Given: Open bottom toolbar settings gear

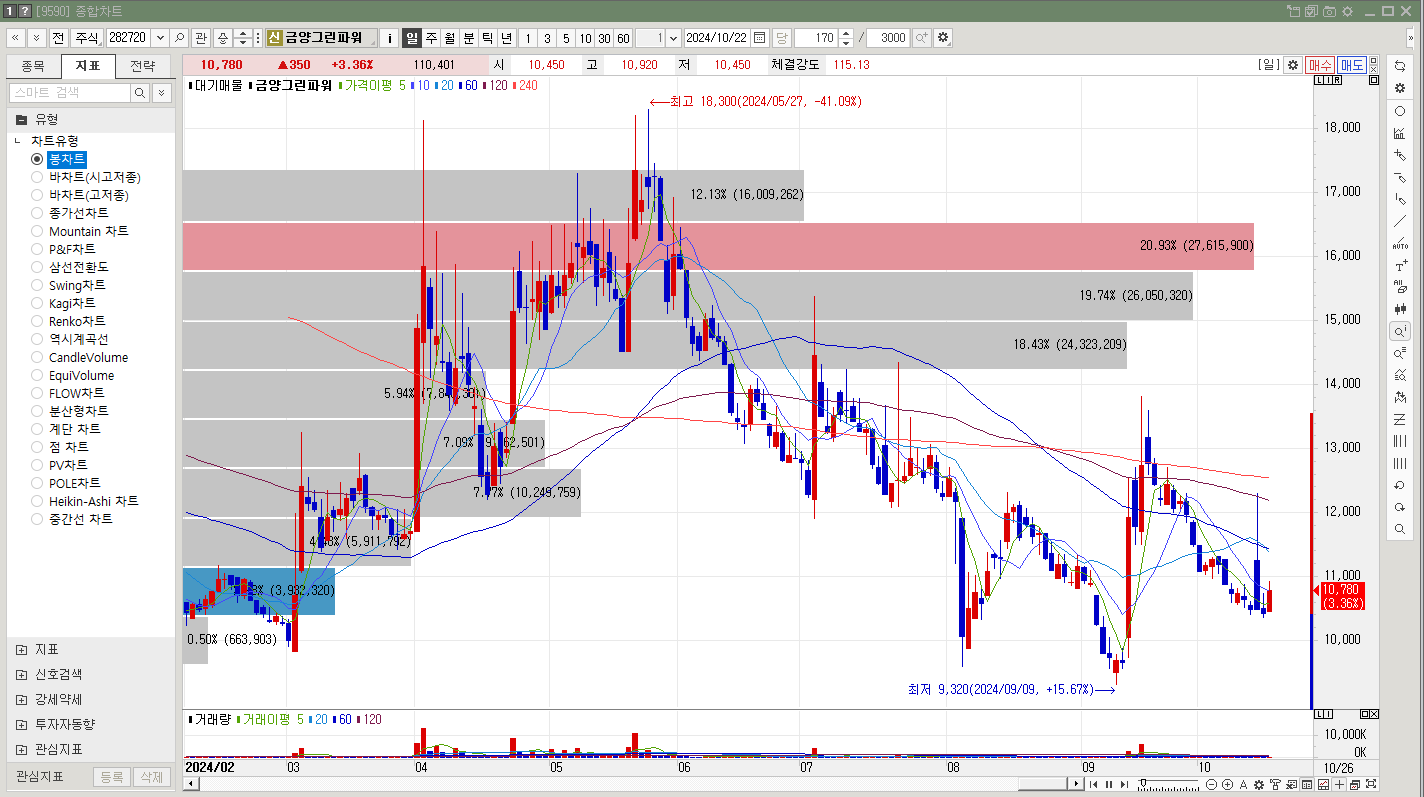Looking at the screenshot, I should click(1259, 785).
